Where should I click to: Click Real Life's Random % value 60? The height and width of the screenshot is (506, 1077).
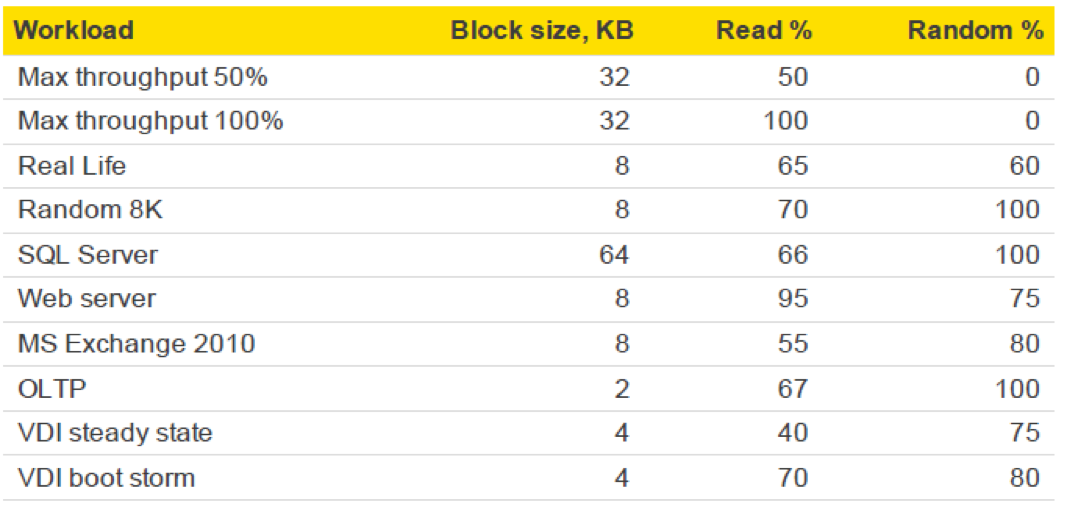(x=1025, y=165)
